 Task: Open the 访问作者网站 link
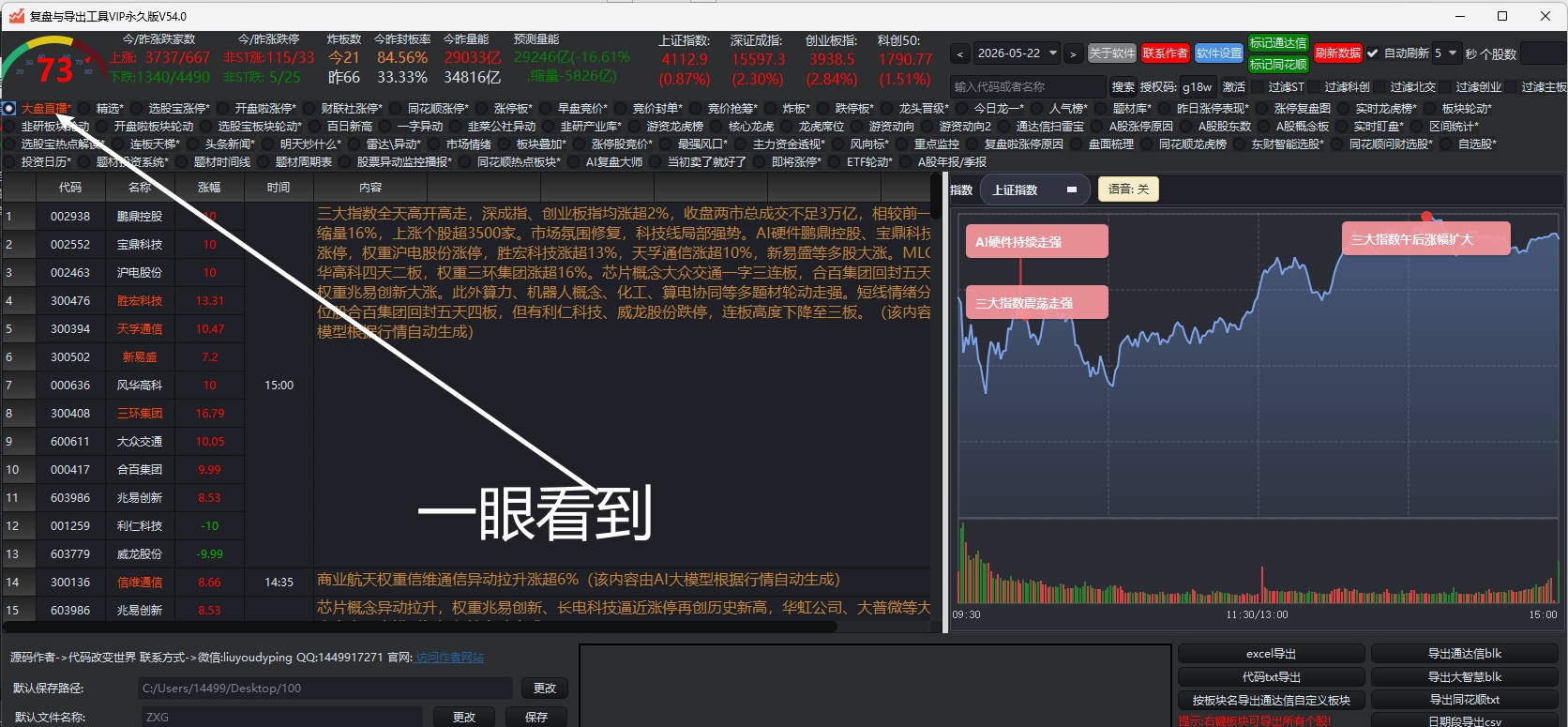450,658
